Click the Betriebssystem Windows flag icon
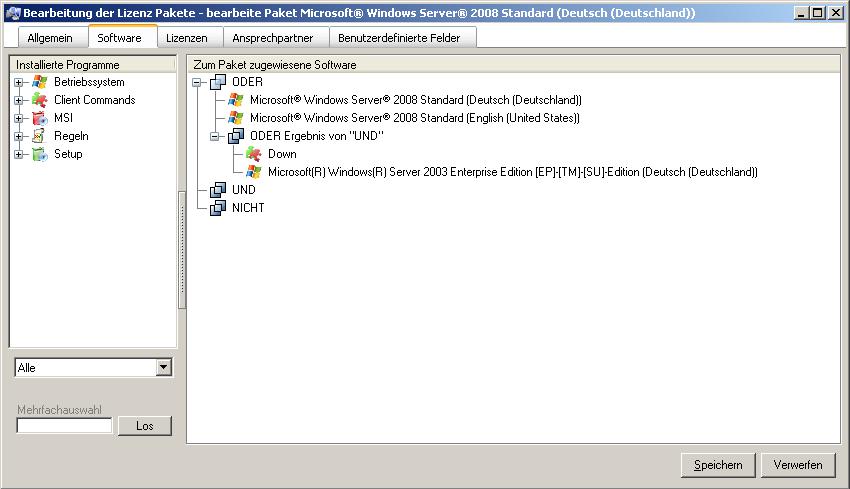The image size is (850, 489). click(x=40, y=82)
